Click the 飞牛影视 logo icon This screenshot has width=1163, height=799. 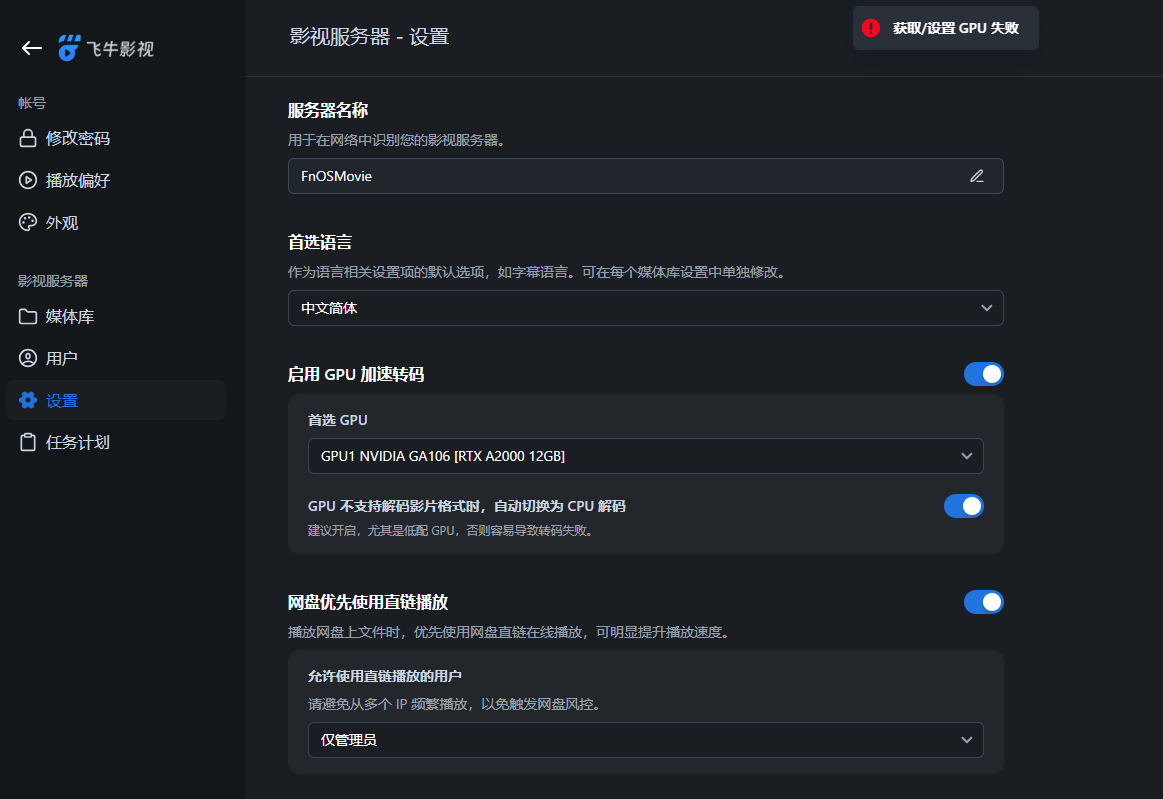(x=69, y=48)
